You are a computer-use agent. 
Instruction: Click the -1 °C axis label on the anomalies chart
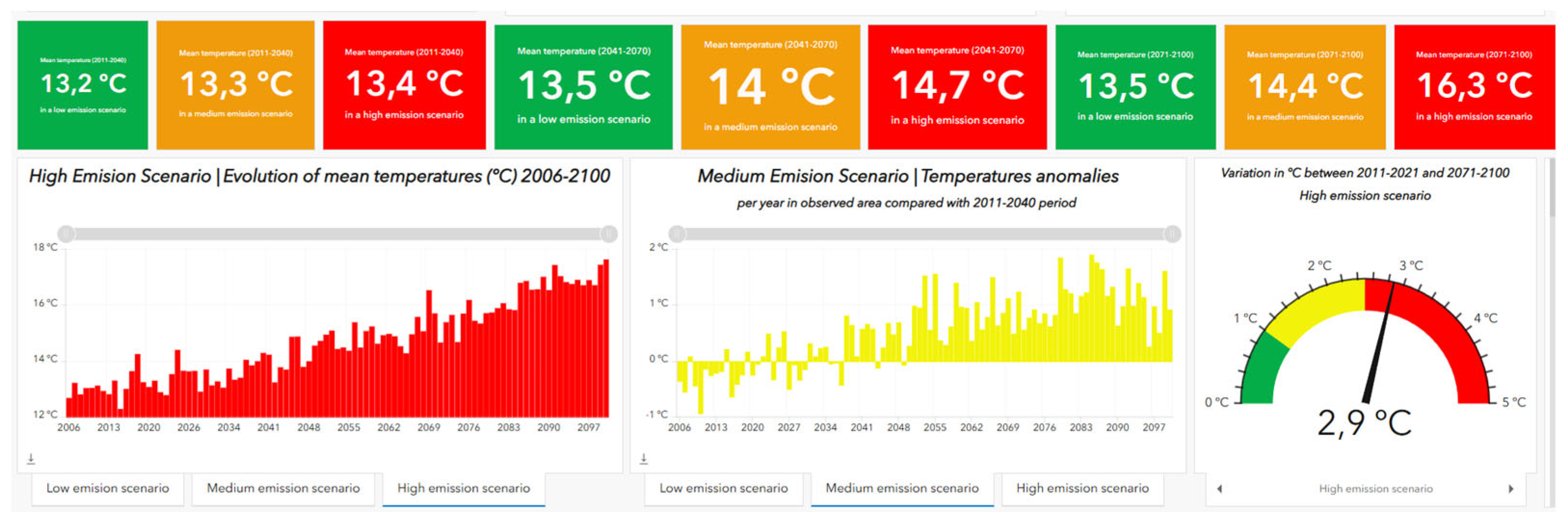[656, 415]
